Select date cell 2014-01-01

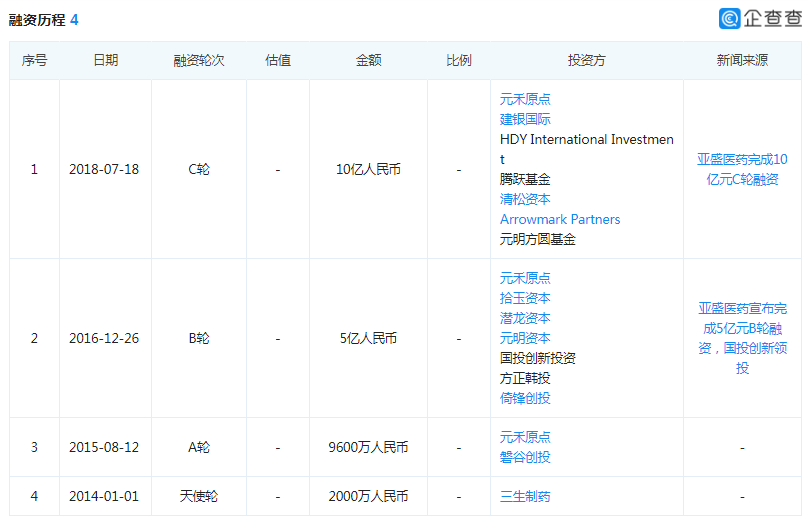(104, 497)
